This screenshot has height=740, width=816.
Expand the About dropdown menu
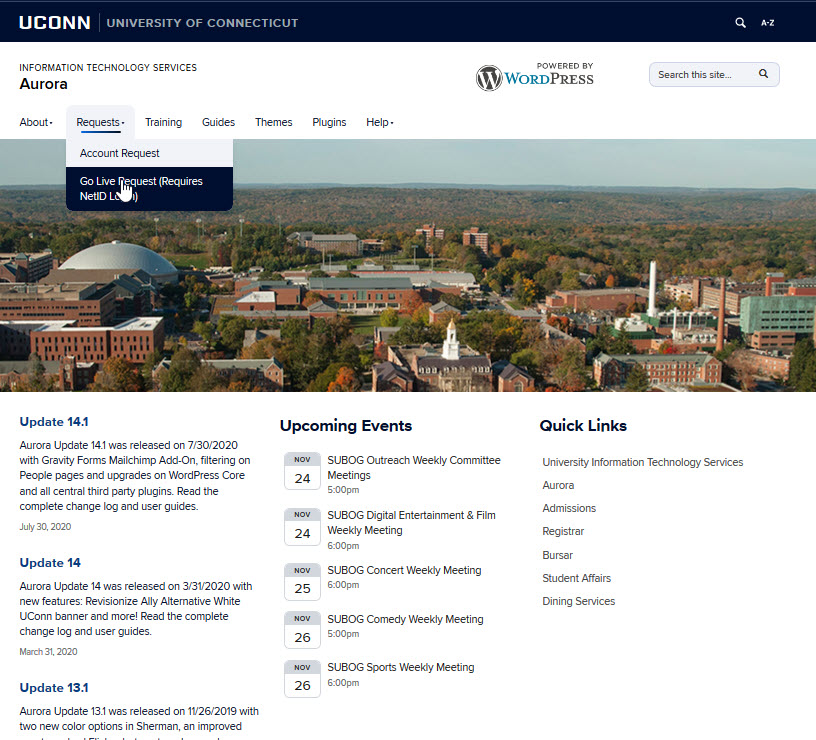[36, 122]
